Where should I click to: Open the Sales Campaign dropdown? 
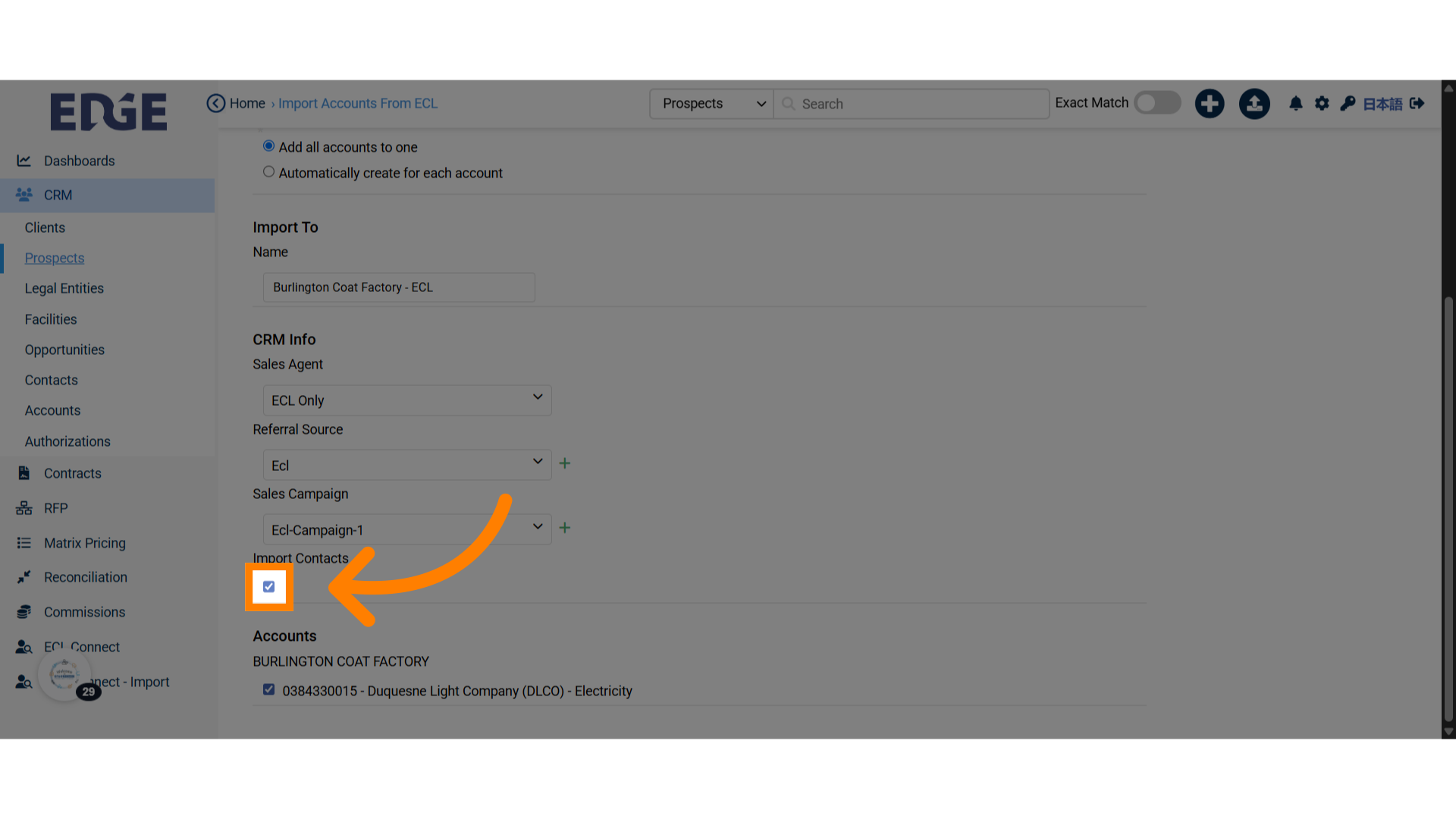pyautogui.click(x=407, y=529)
